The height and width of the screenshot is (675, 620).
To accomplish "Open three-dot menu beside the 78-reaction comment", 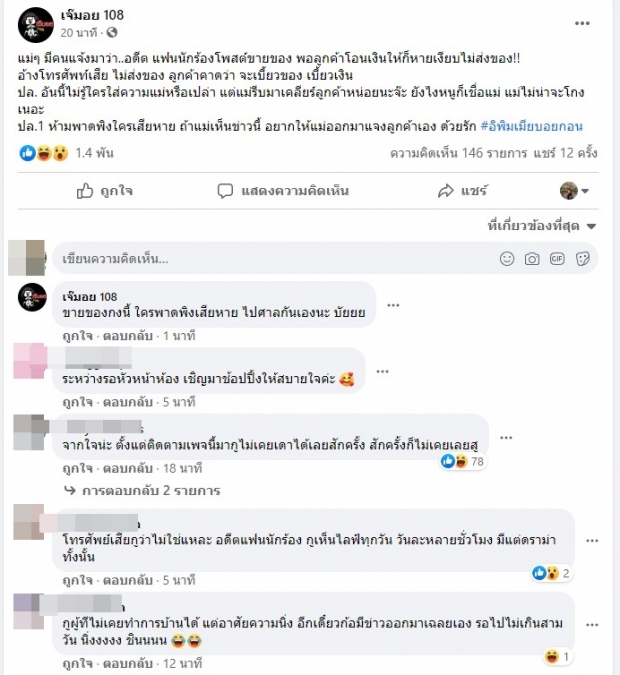I will 506,438.
